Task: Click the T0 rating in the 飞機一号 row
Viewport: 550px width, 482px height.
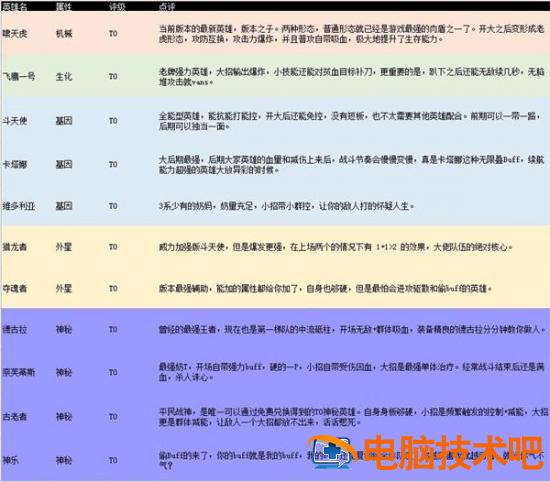Action: [x=113, y=76]
